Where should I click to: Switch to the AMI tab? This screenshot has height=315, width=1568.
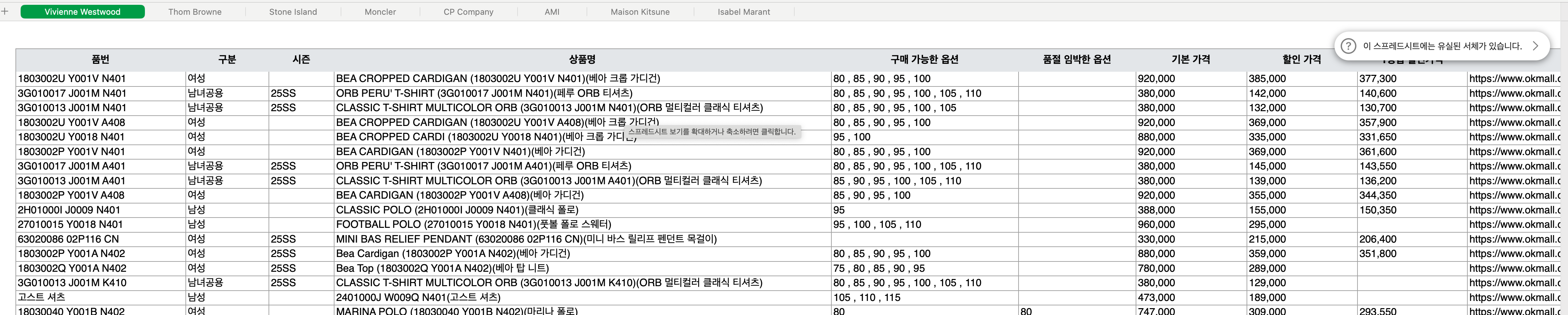click(x=552, y=12)
